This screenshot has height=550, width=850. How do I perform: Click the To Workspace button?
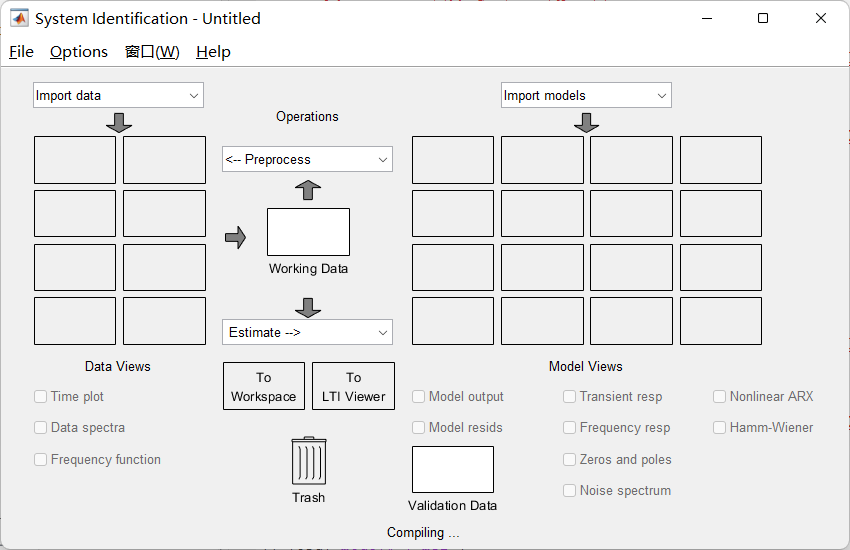264,387
